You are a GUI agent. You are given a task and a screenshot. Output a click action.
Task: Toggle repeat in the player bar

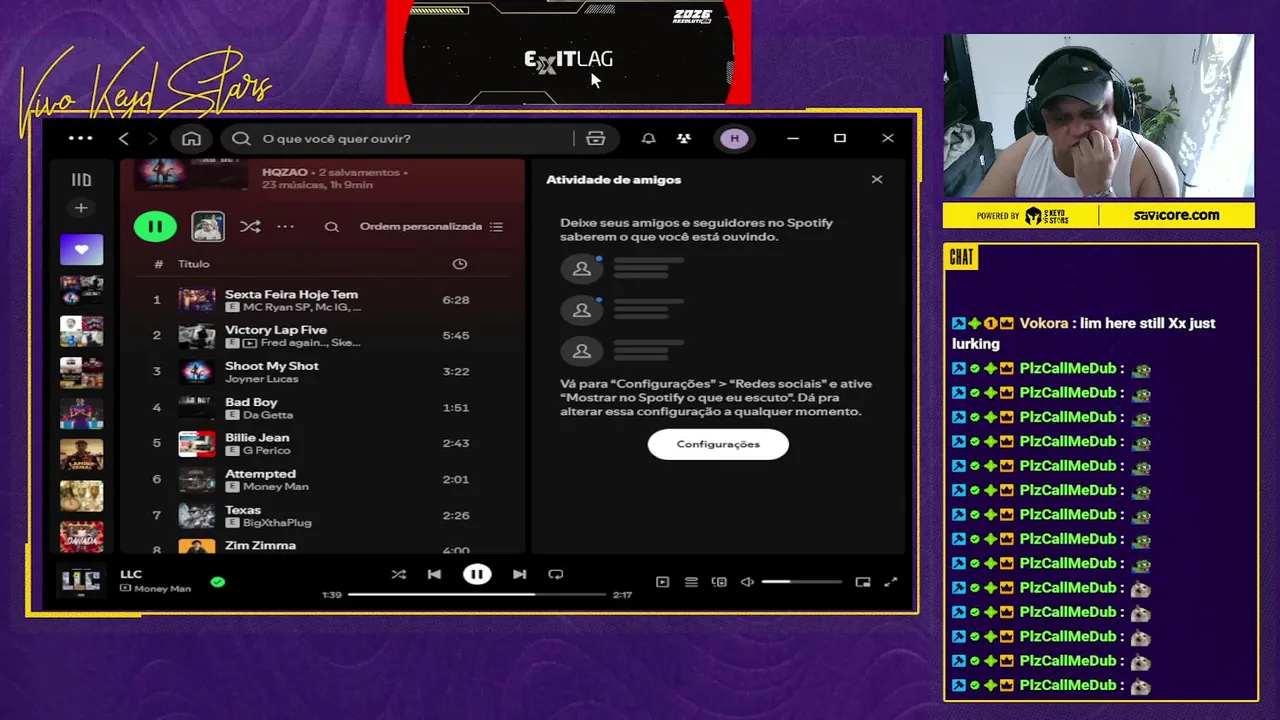[556, 574]
